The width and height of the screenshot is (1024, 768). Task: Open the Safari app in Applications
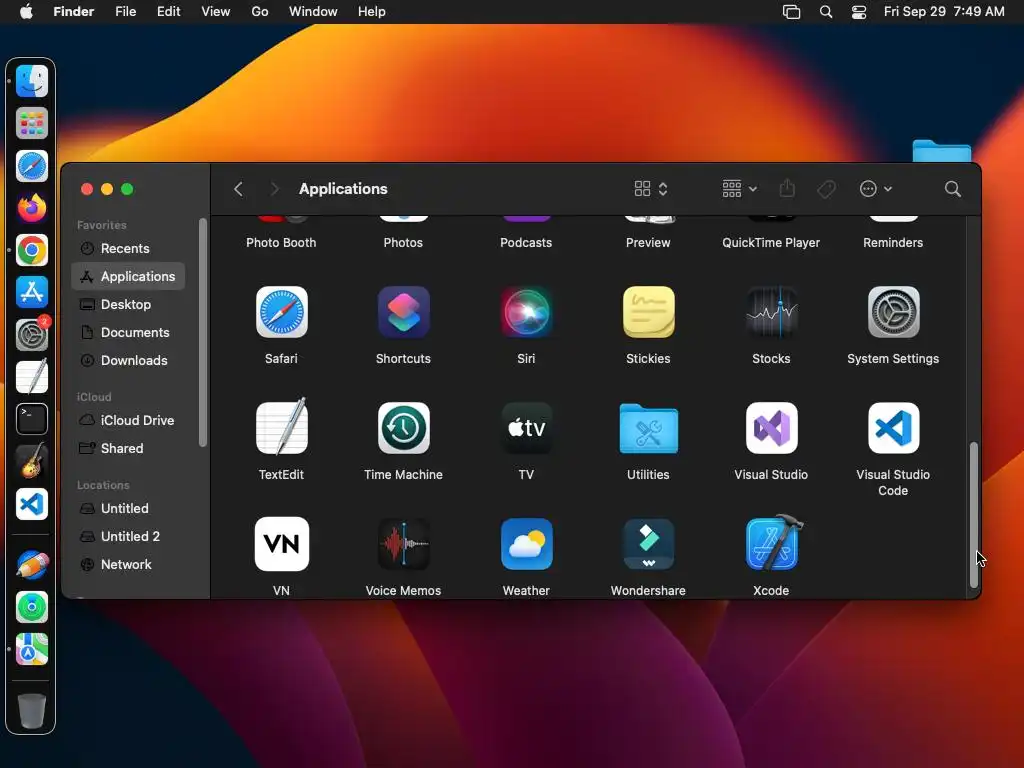281,312
